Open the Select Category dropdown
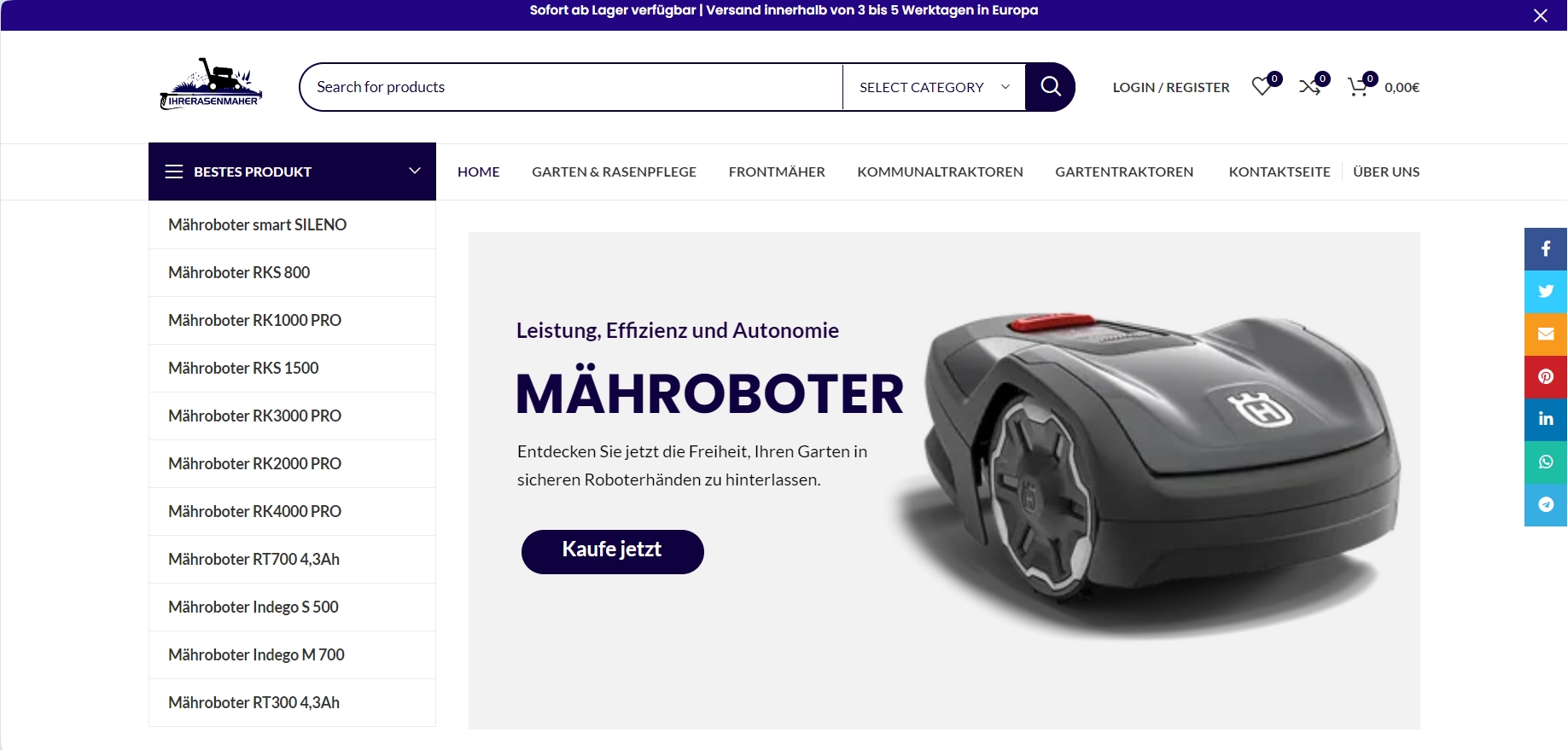The width and height of the screenshot is (1568, 750). [934, 87]
